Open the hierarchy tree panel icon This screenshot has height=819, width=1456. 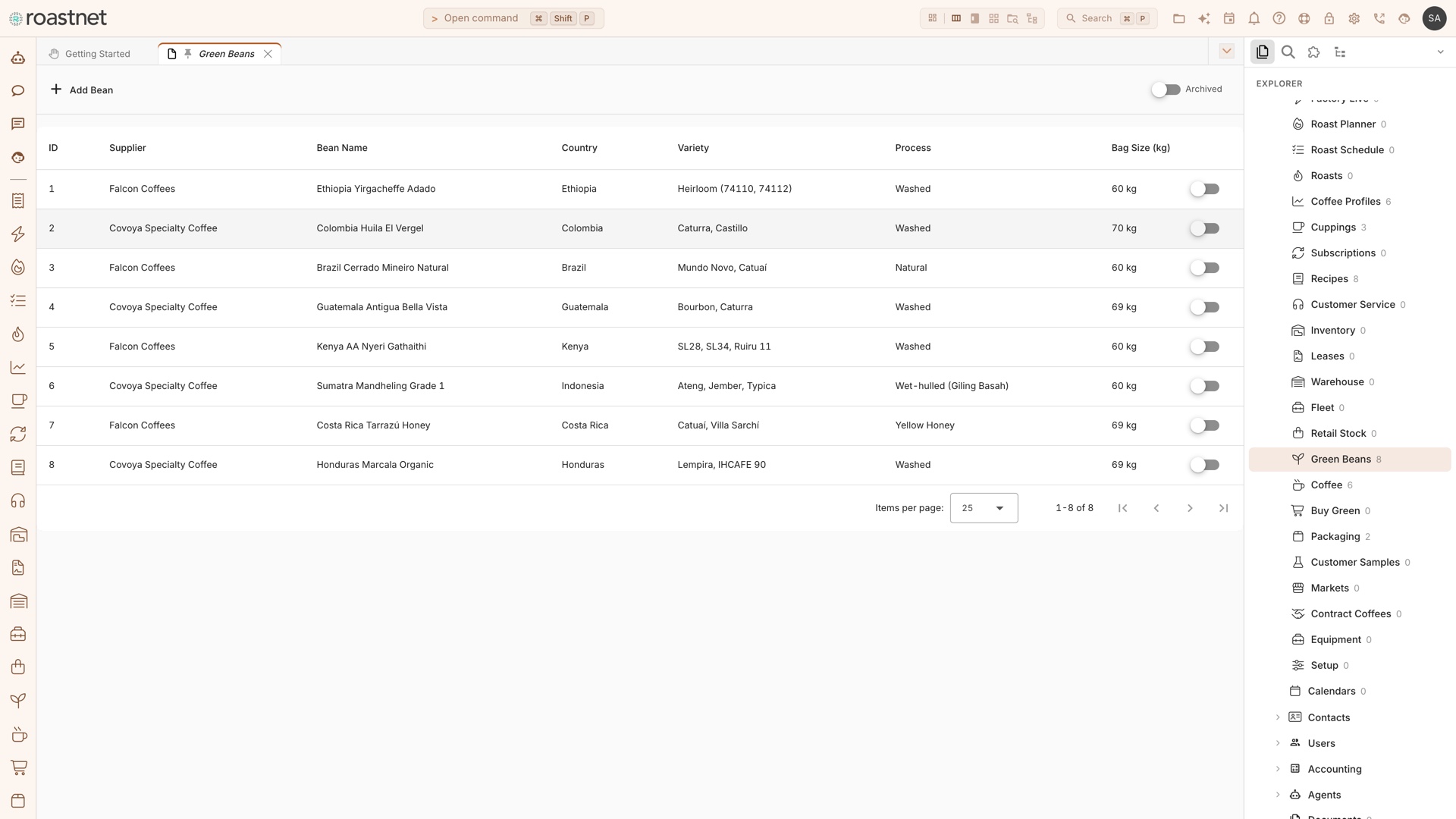click(1340, 52)
